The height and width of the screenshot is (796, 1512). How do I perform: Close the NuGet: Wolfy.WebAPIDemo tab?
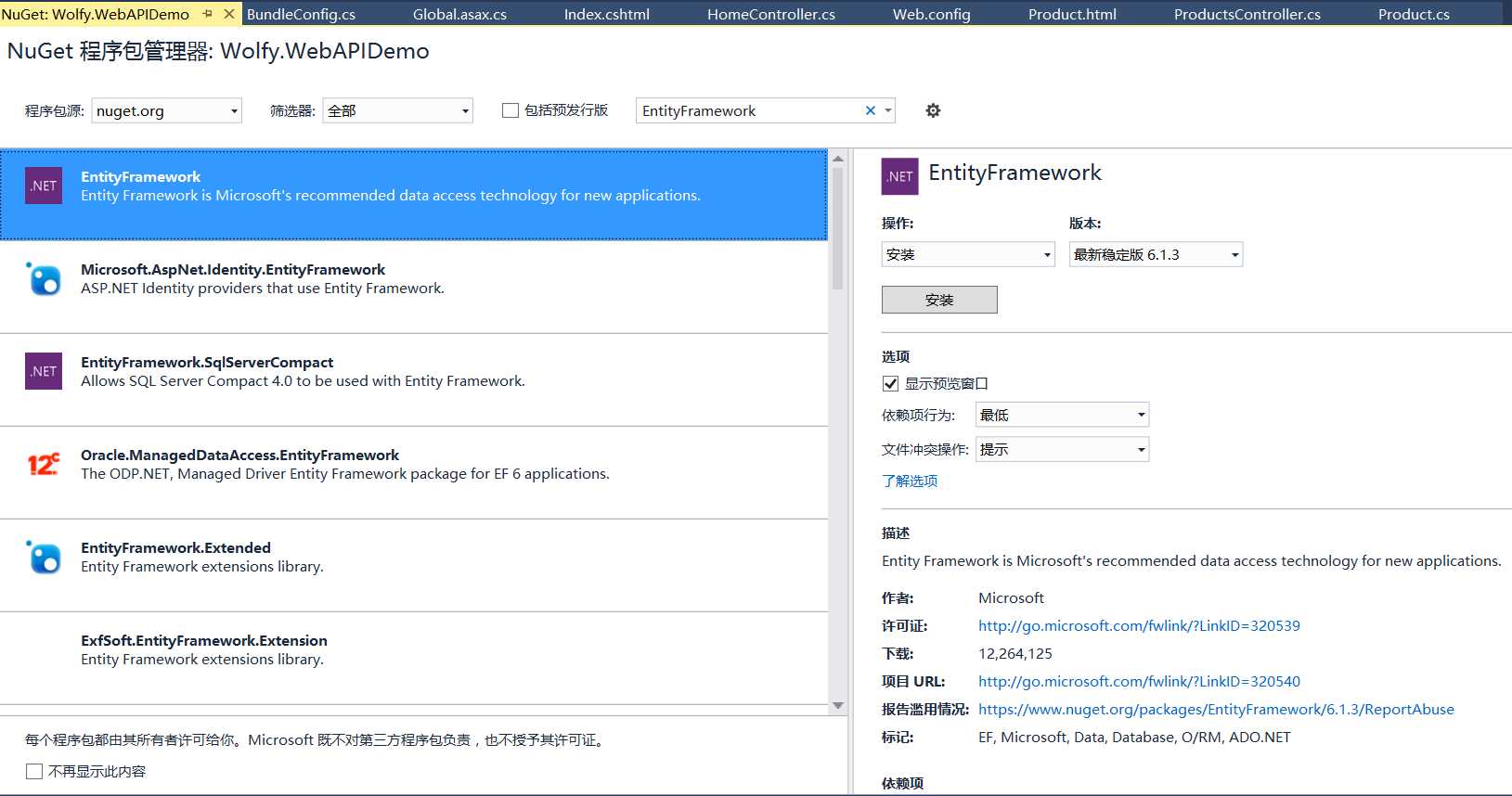[229, 14]
